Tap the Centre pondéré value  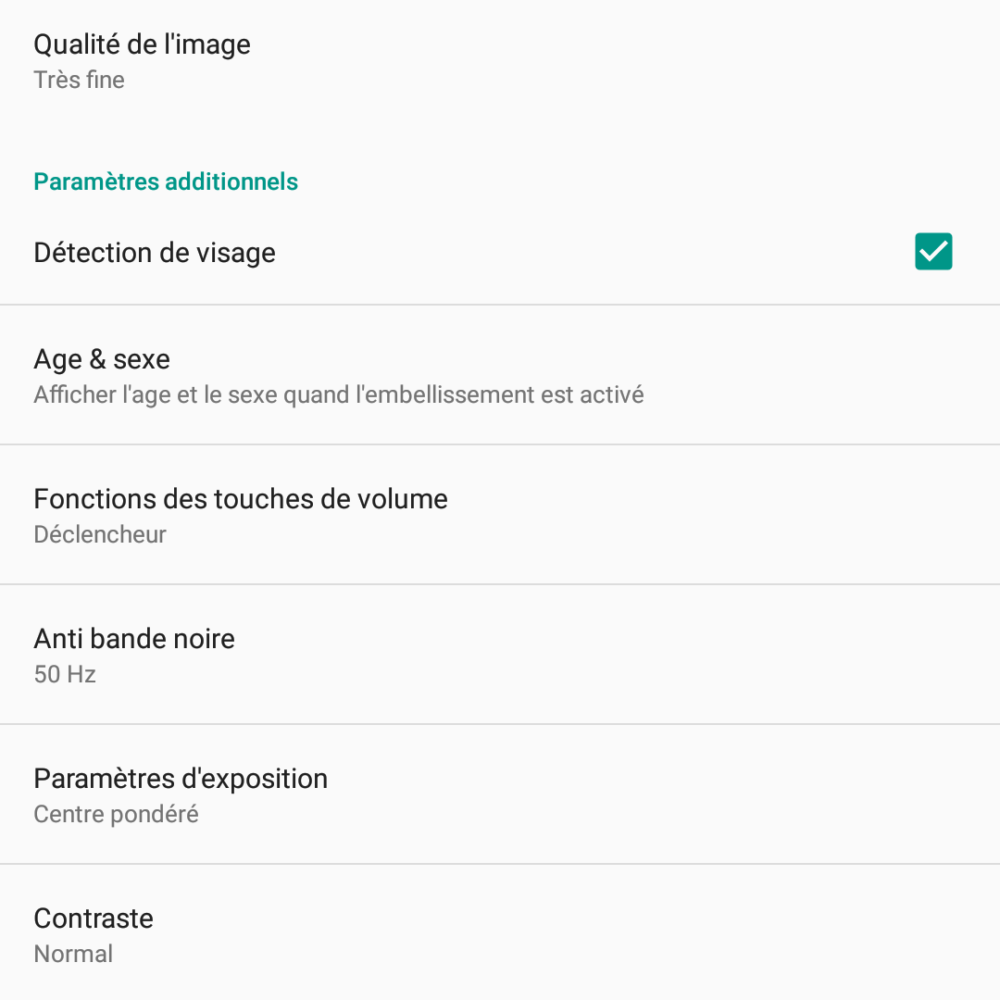116,814
